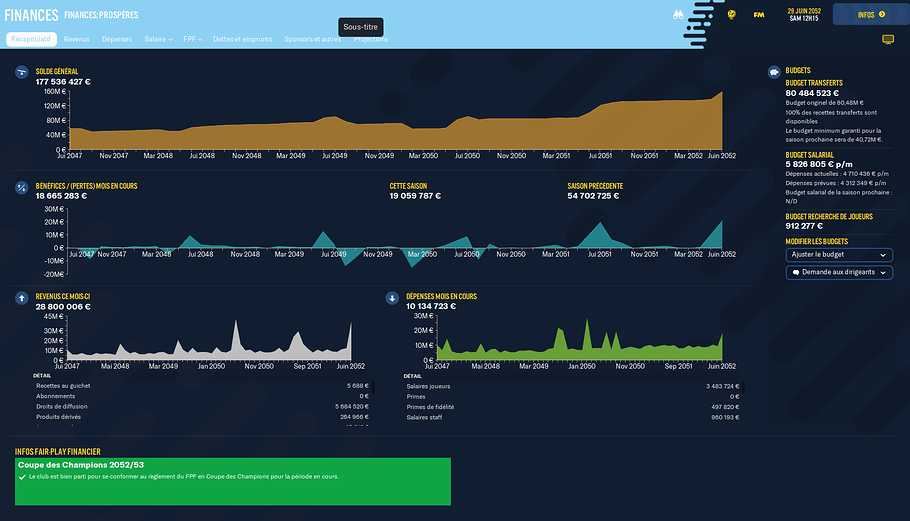910x521 pixels.
Task: Click the Revenus ce mois-ci up-arrow icon
Action: click(21, 298)
